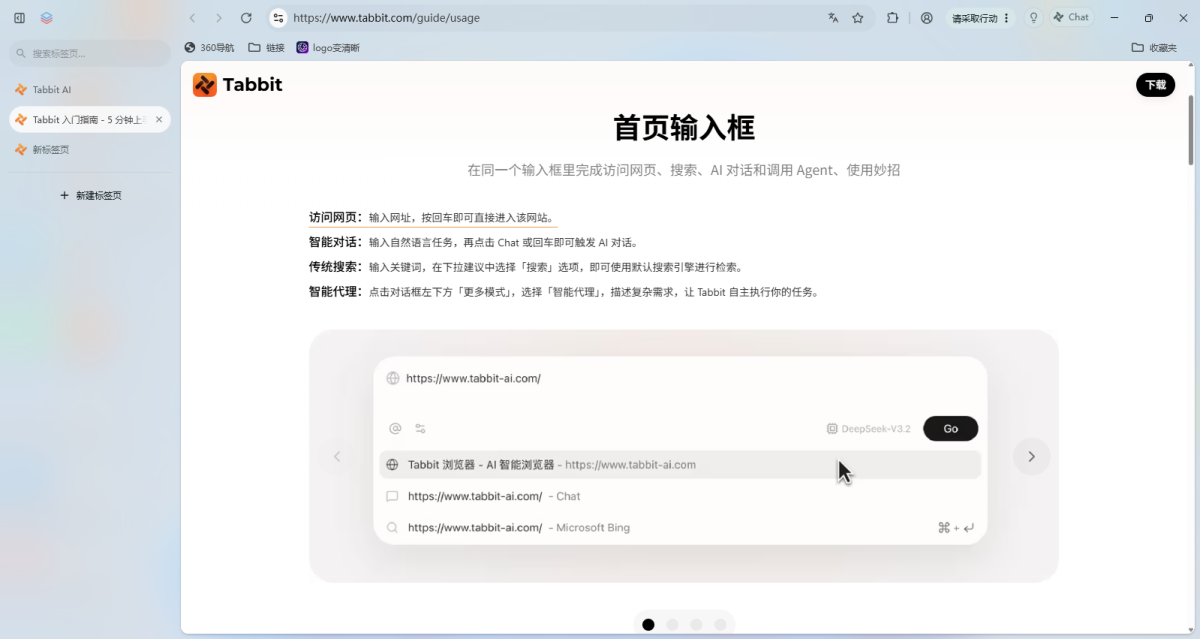
Task: Open the translate page icon
Action: pyautogui.click(x=833, y=18)
